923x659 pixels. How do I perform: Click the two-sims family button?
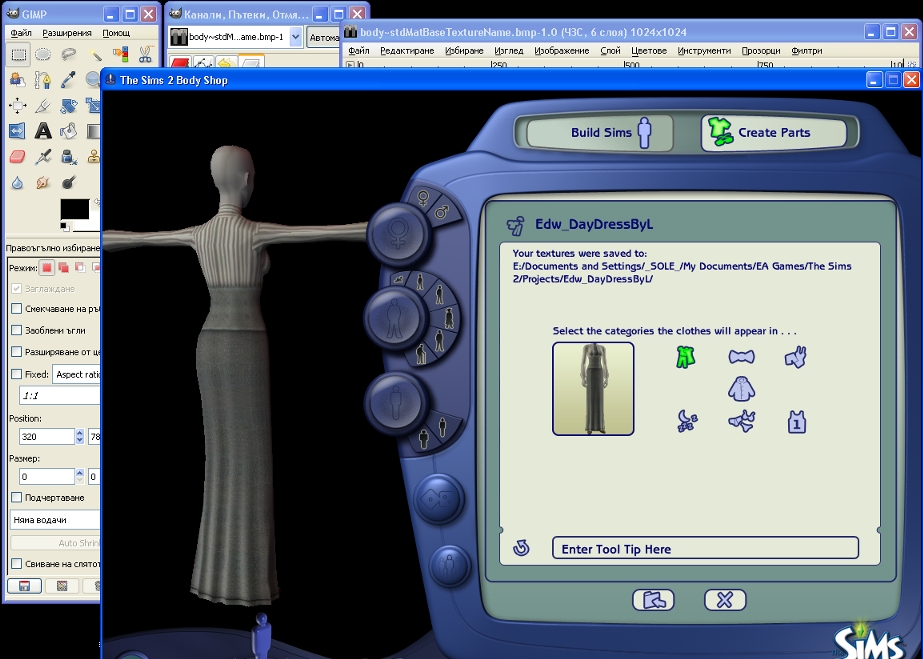click(x=450, y=566)
